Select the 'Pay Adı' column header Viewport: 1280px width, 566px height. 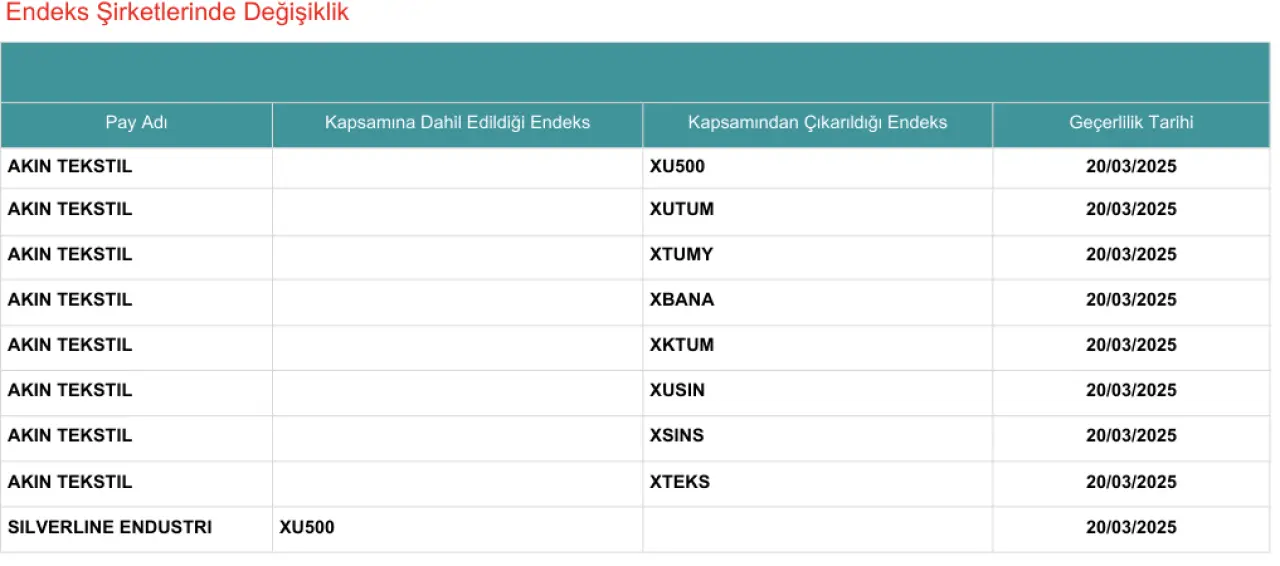click(136, 123)
